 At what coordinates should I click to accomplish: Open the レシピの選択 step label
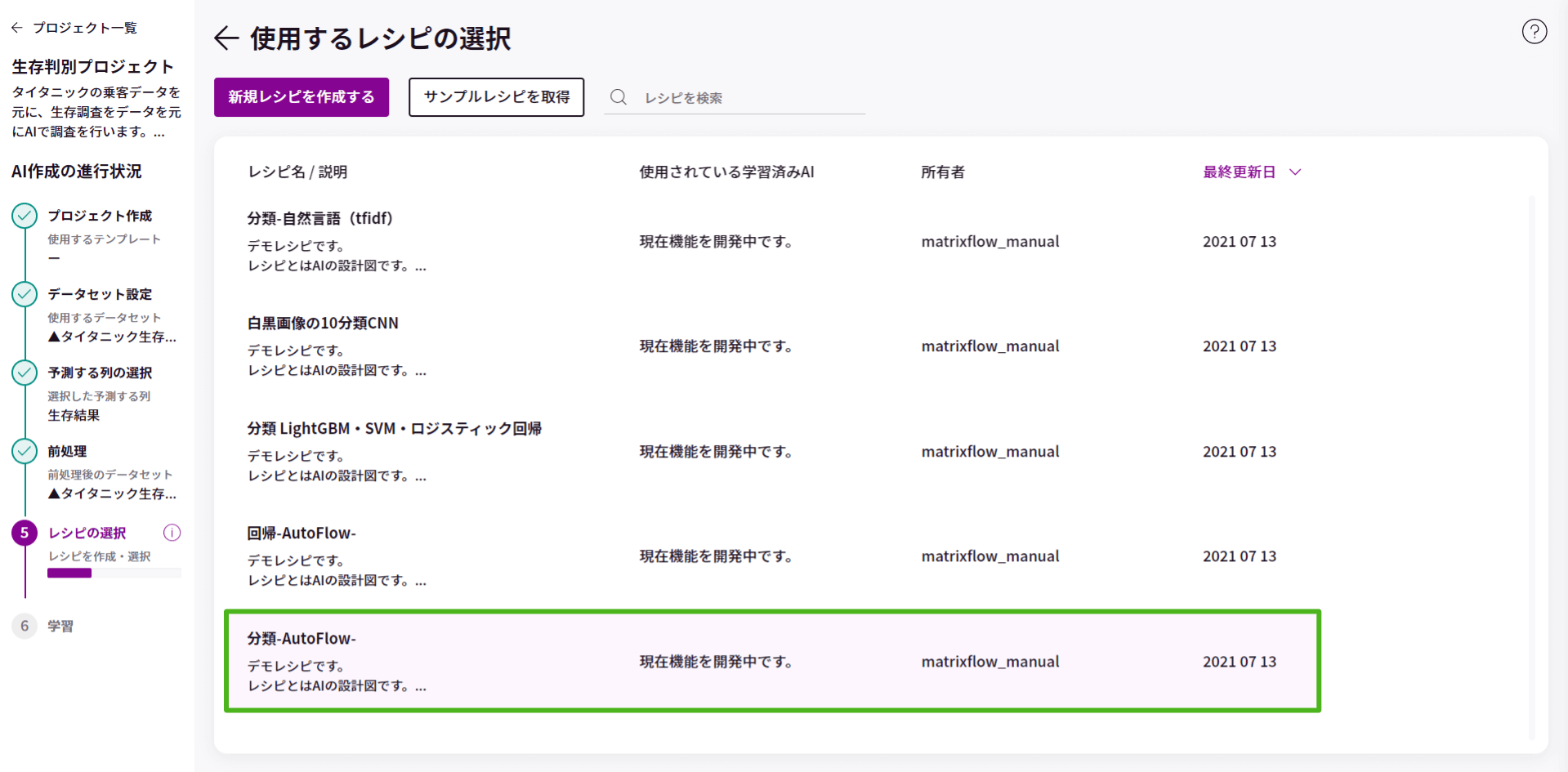(x=87, y=533)
